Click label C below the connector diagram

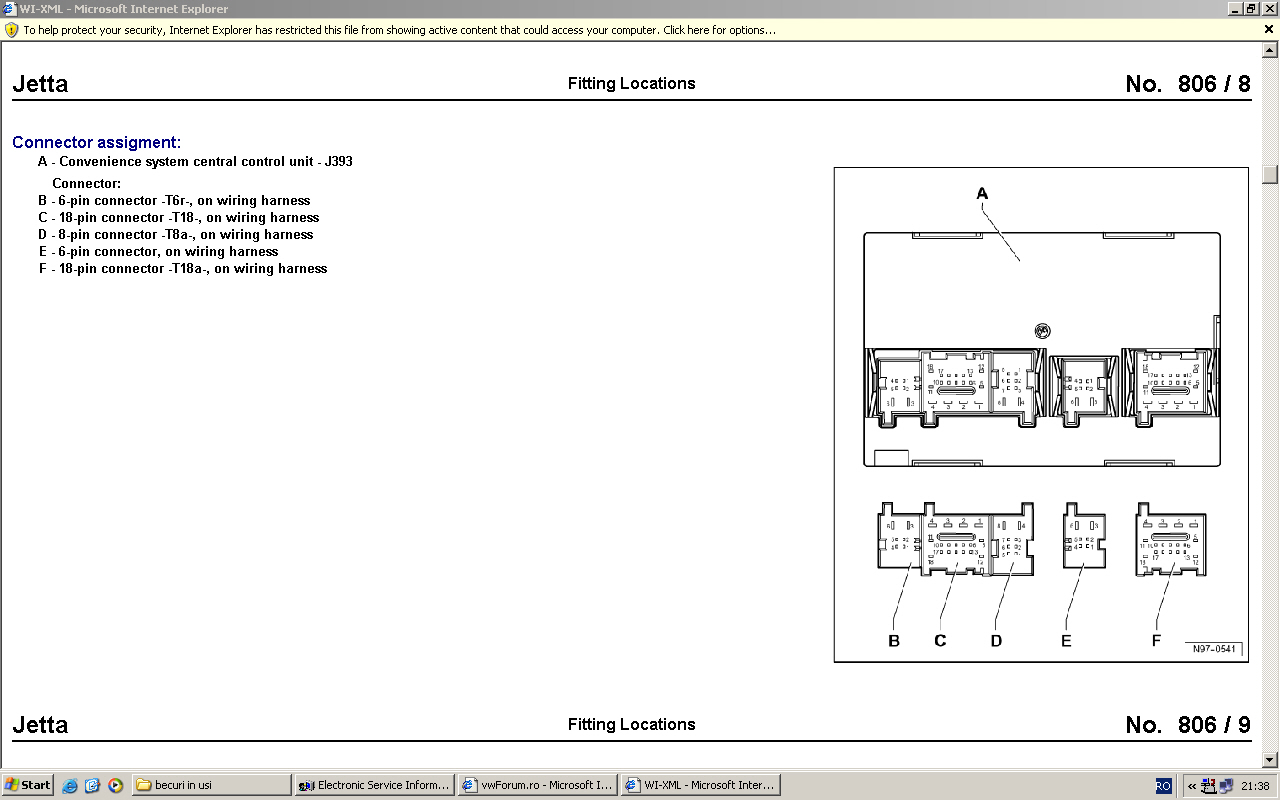940,641
